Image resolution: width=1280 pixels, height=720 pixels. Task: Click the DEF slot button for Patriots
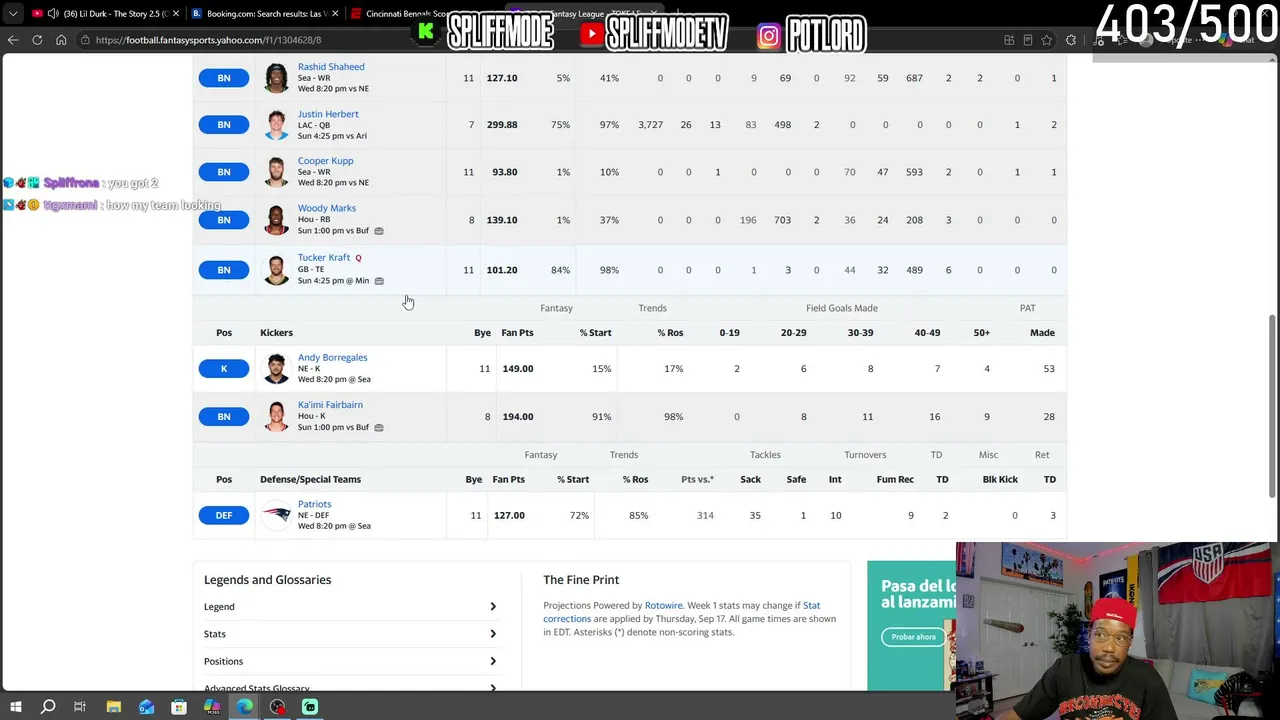[x=224, y=516]
